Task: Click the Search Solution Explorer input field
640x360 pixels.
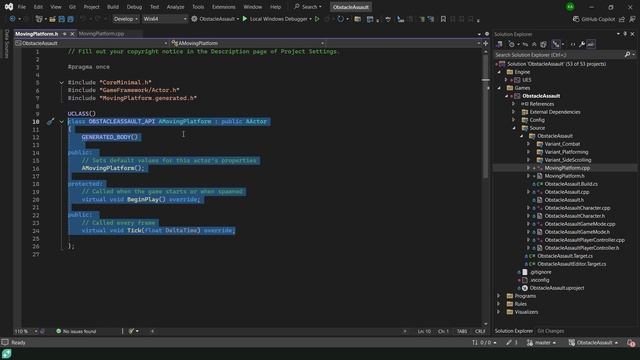Action: tap(558, 55)
